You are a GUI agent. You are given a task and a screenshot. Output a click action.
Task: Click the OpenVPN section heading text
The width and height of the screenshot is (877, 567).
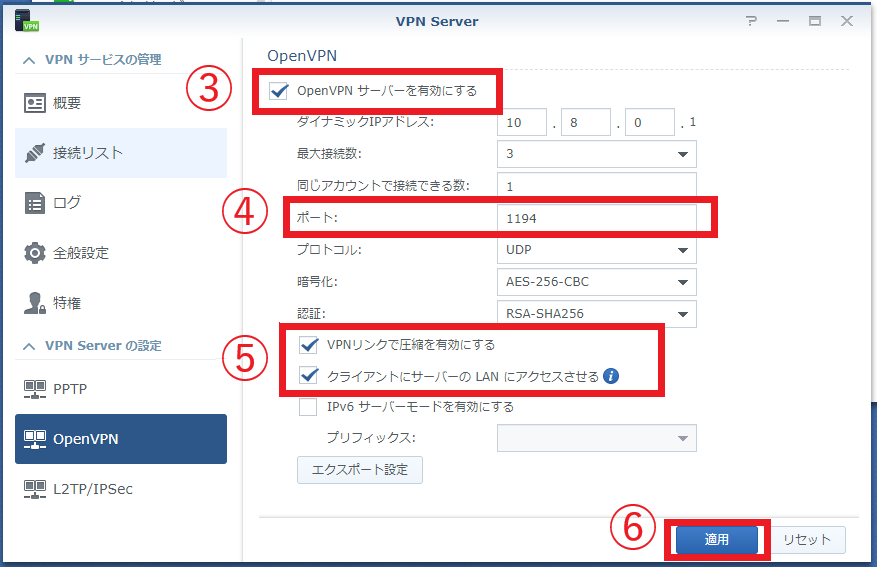[x=302, y=56]
